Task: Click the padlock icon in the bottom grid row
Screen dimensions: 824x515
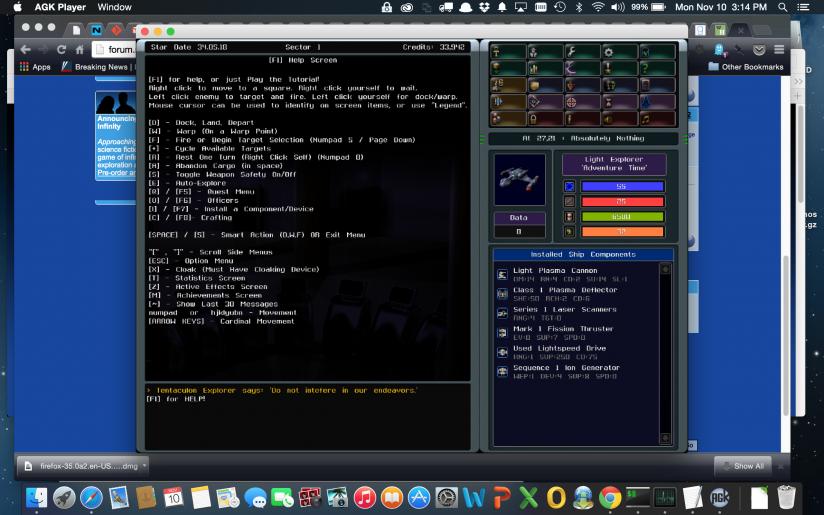Action: point(533,119)
